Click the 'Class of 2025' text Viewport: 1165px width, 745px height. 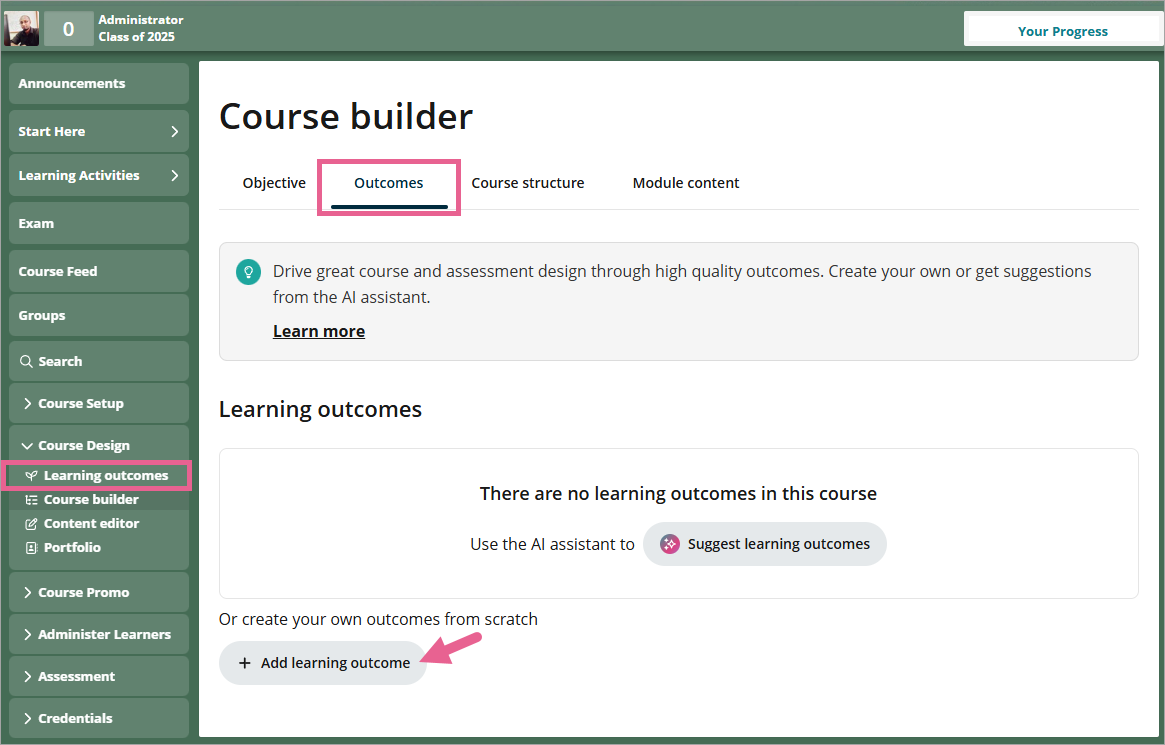(x=137, y=36)
